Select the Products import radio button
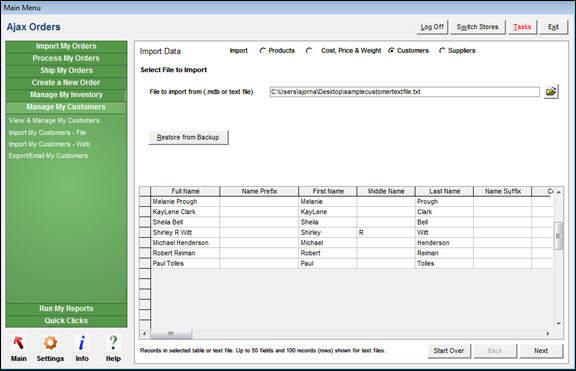The image size is (576, 371). (x=263, y=51)
